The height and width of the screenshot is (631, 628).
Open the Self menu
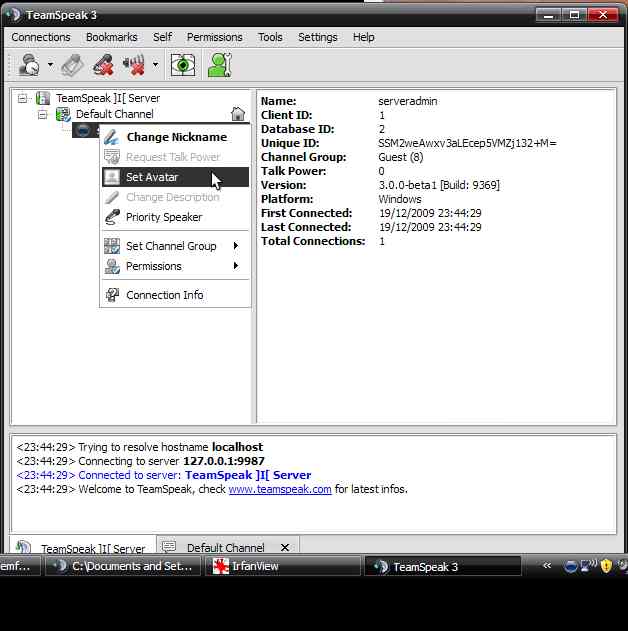tap(162, 37)
